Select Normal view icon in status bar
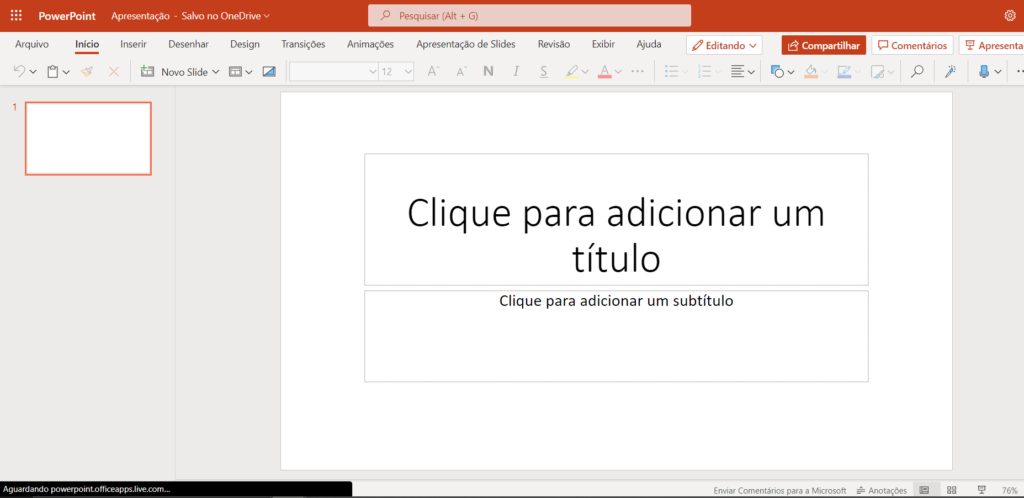1024x498 pixels. [x=923, y=490]
